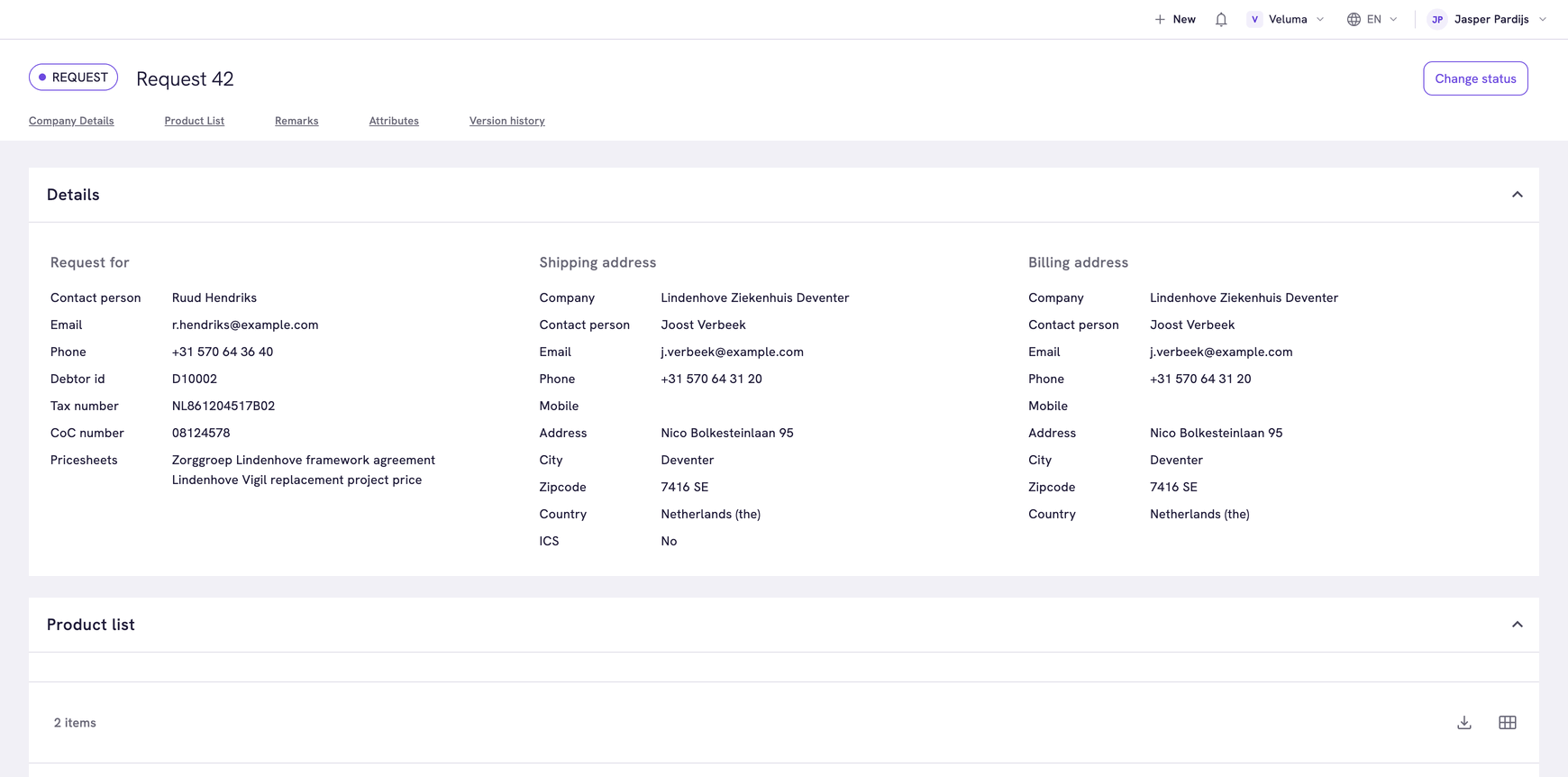Select the email r.hendriks@example.com
The height and width of the screenshot is (777, 1568).
pos(245,325)
